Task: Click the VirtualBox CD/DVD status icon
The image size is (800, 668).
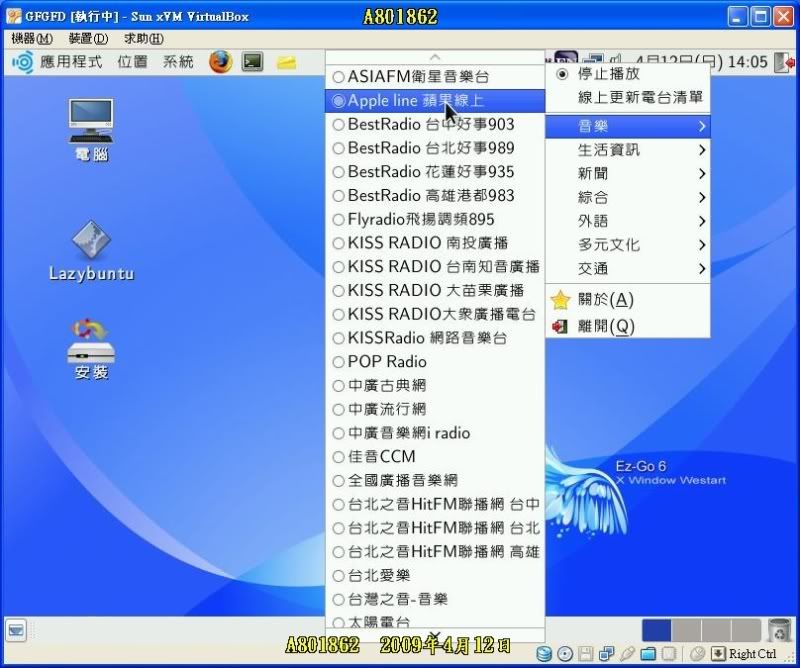Action: click(565, 654)
